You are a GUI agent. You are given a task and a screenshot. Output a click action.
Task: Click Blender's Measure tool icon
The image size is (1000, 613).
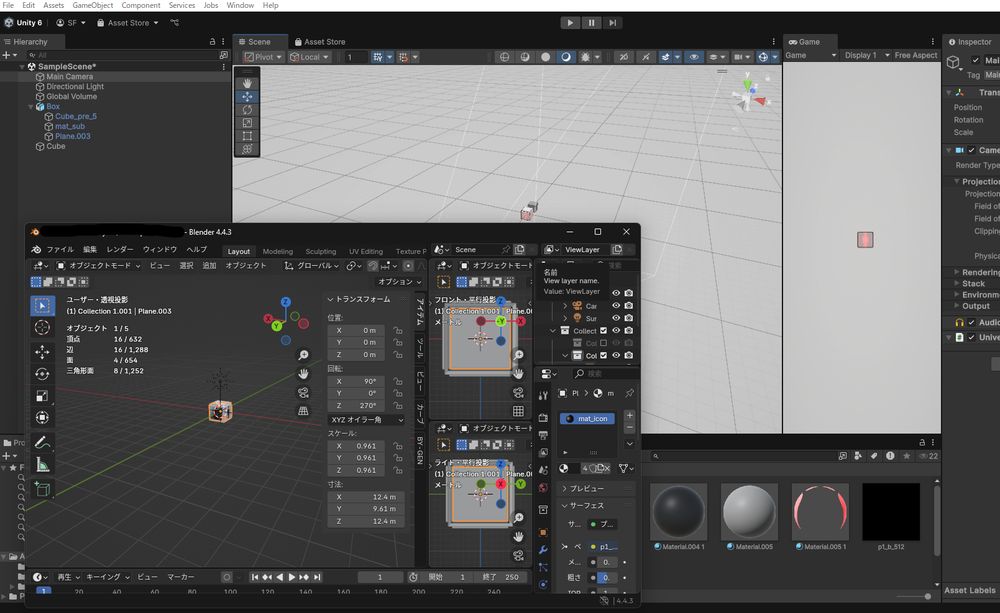(x=42, y=465)
